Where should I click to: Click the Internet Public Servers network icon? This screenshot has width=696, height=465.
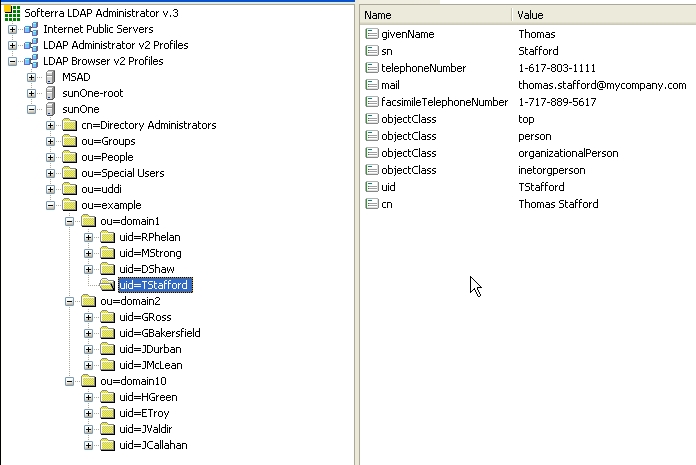[x=31, y=29]
